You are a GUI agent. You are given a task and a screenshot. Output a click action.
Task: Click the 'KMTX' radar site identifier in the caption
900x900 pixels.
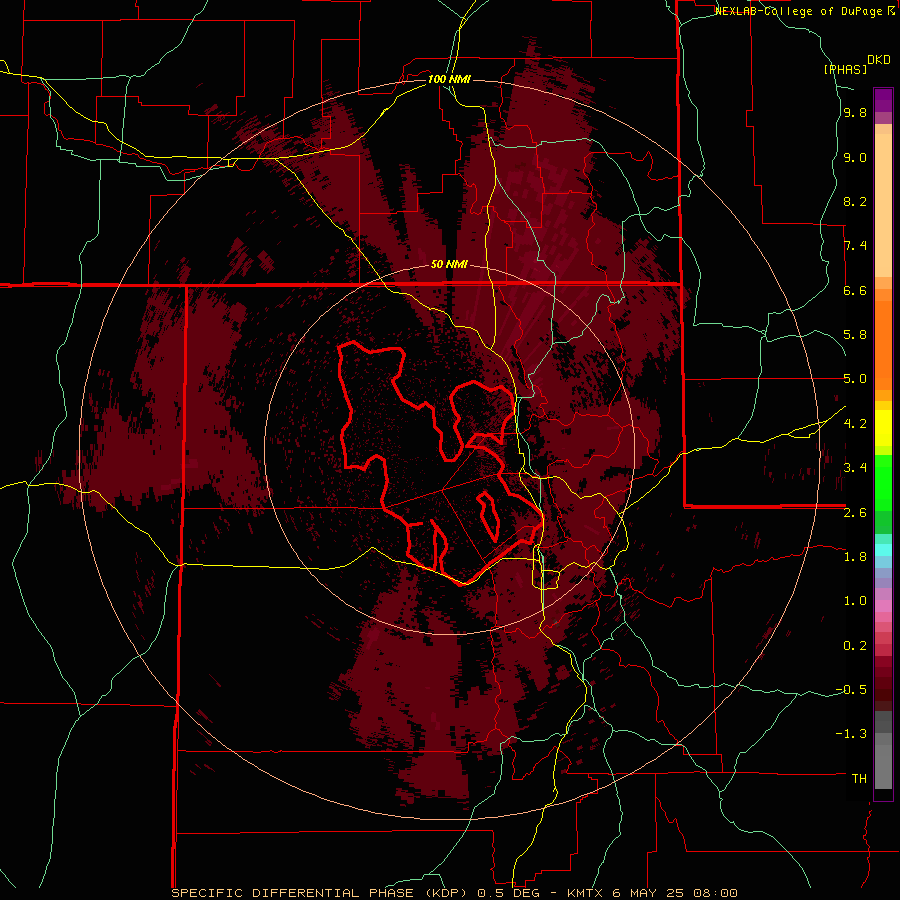click(x=587, y=893)
